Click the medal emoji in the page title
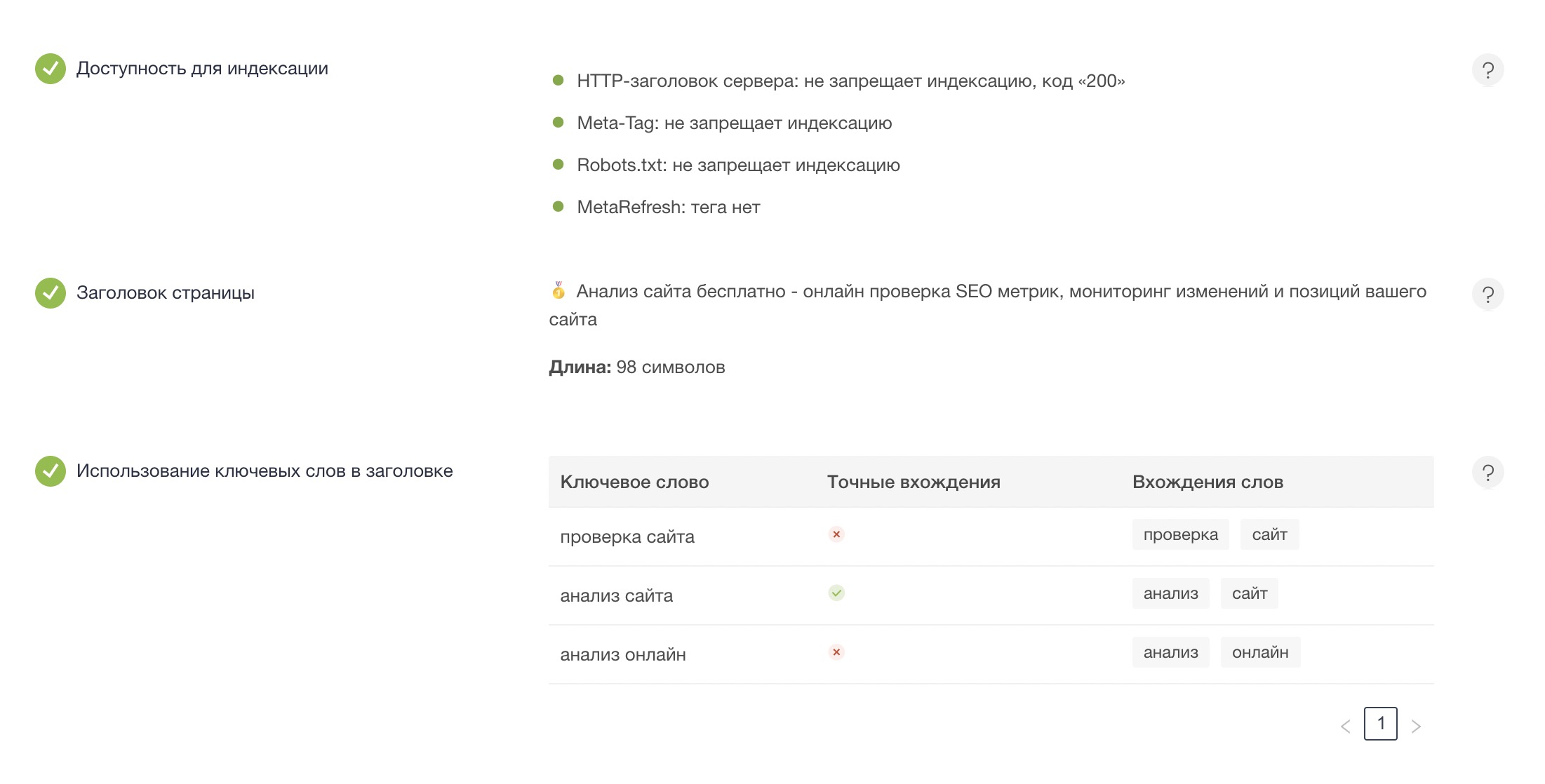 coord(558,292)
